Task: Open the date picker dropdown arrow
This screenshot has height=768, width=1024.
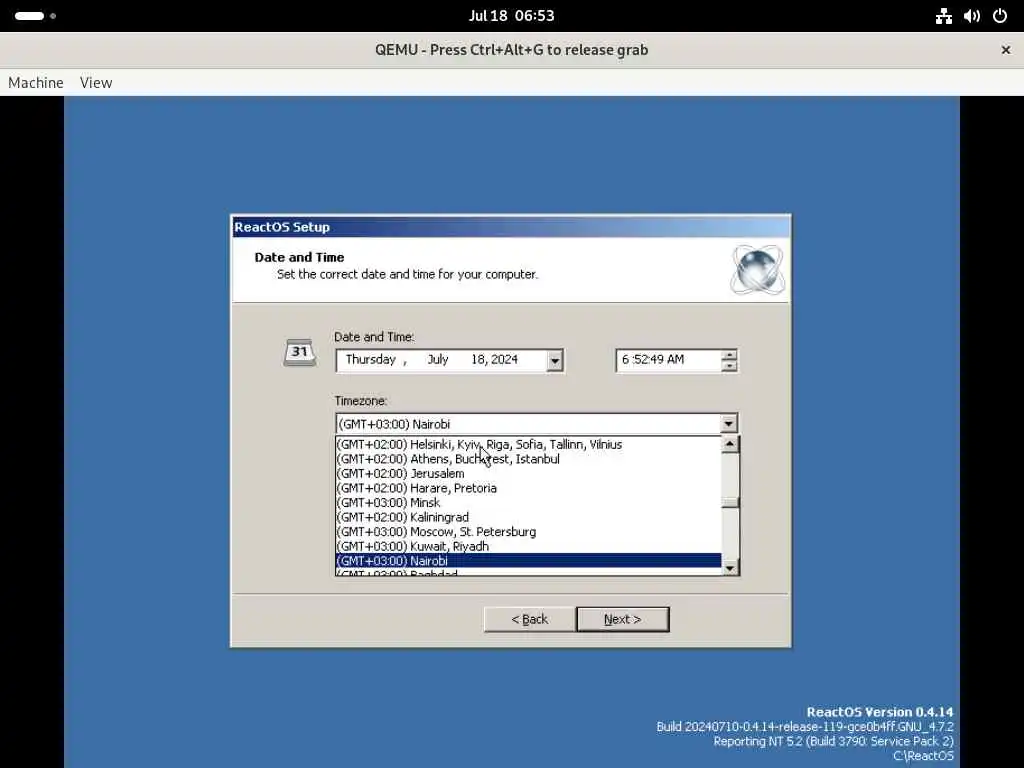Action: click(x=554, y=360)
